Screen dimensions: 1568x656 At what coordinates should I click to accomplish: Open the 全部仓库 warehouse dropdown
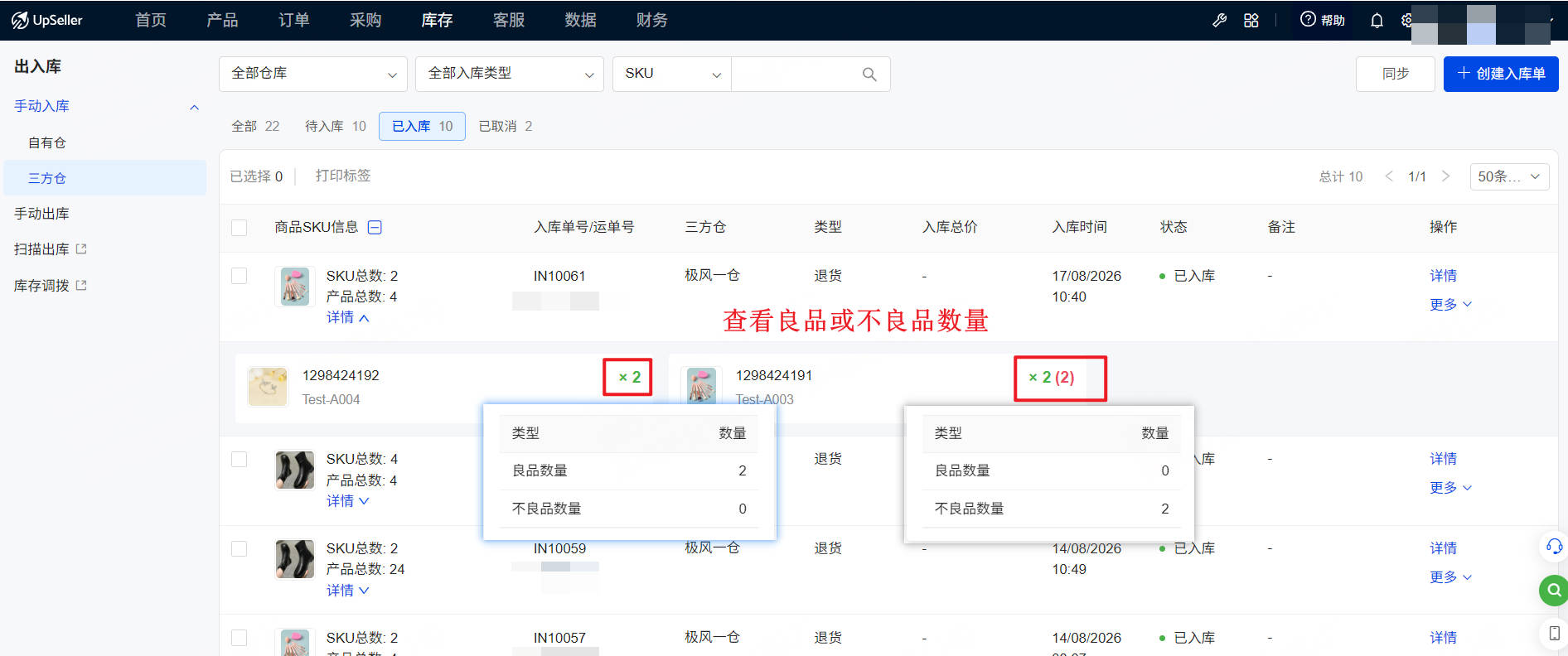(313, 74)
